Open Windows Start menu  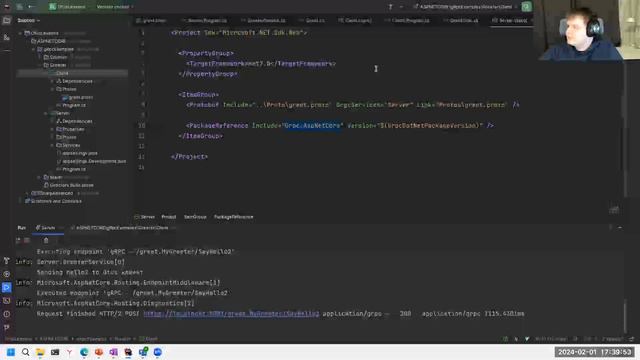[11, 352]
